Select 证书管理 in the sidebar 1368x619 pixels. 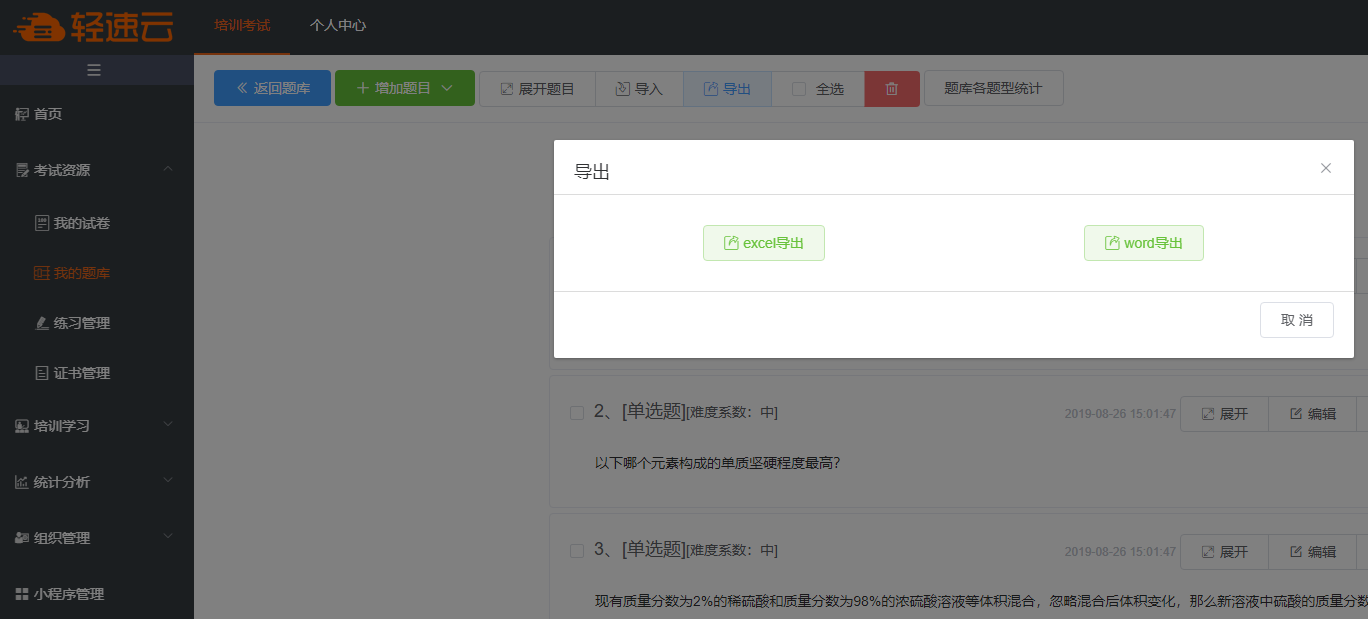click(81, 373)
